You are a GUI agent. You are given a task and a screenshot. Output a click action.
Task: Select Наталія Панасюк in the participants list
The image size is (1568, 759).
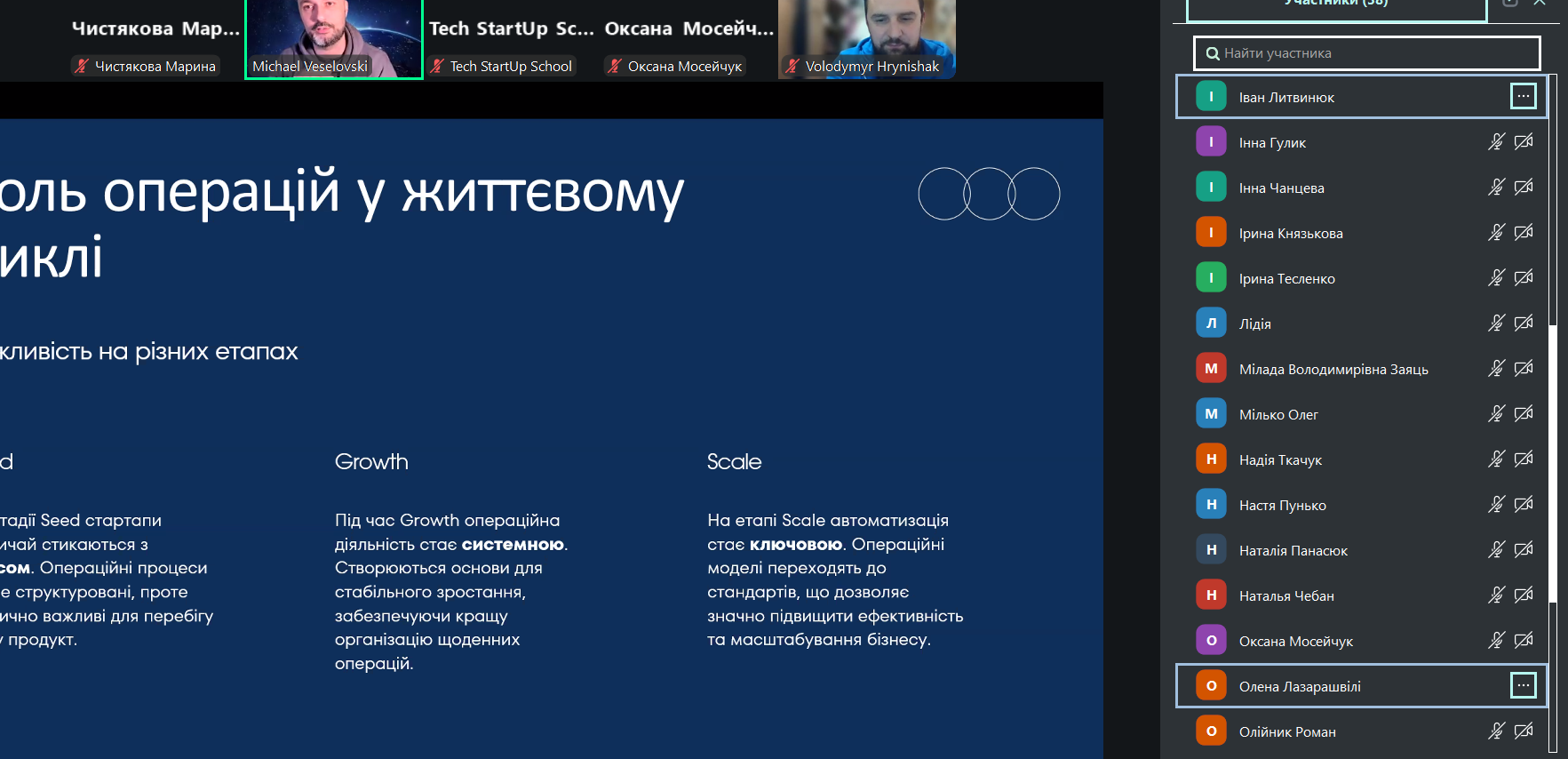pyautogui.click(x=1293, y=550)
